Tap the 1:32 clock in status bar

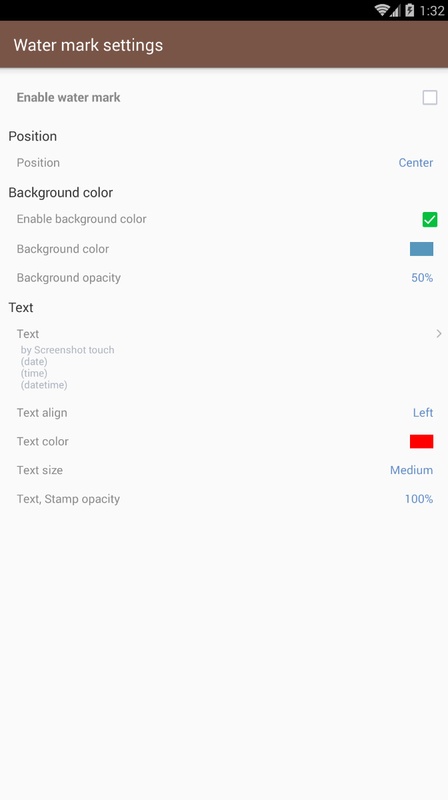[x=432, y=11]
